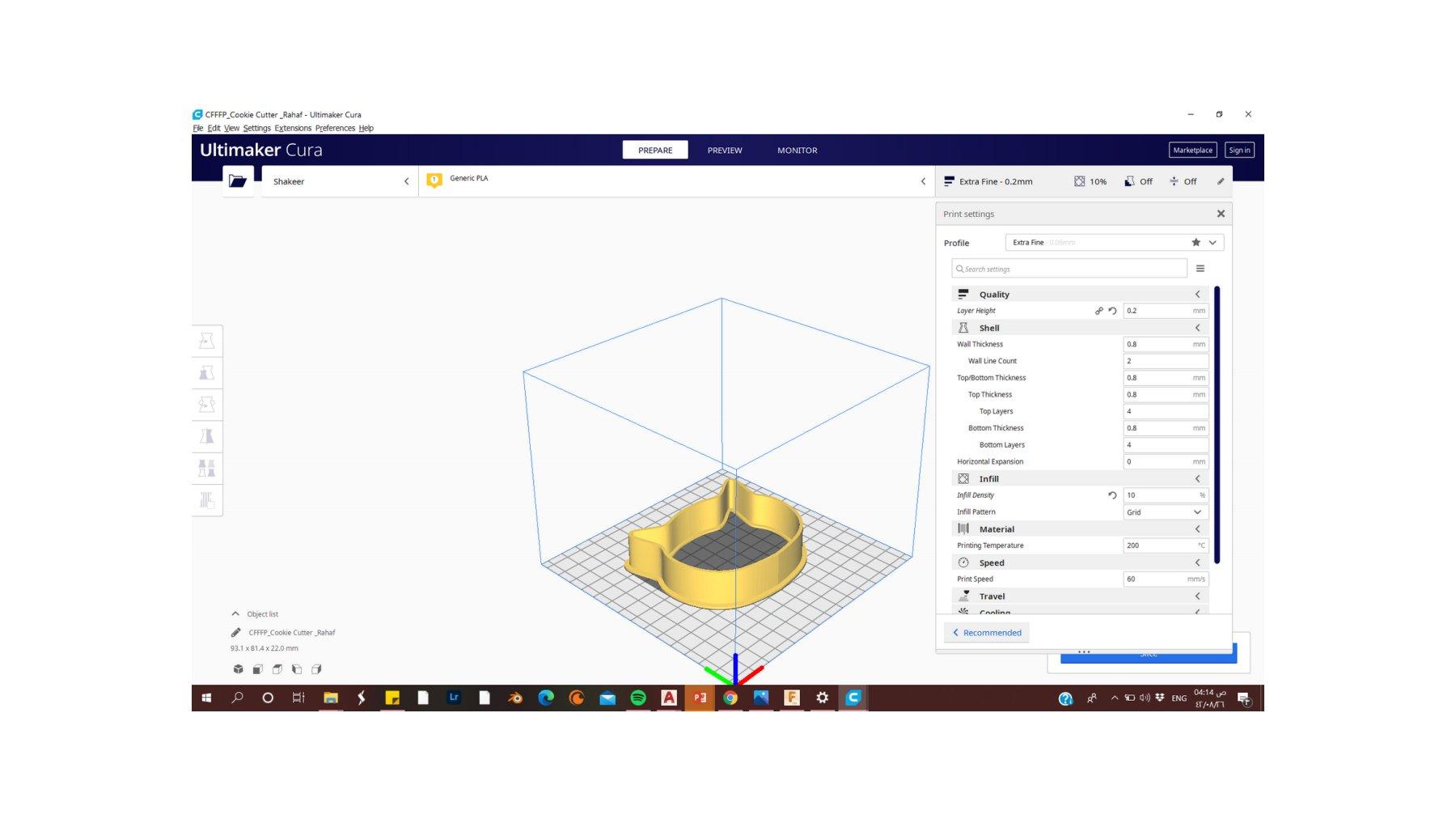Click the link icon beside Layer Height
This screenshot has height=819, width=1456.
(x=1098, y=311)
